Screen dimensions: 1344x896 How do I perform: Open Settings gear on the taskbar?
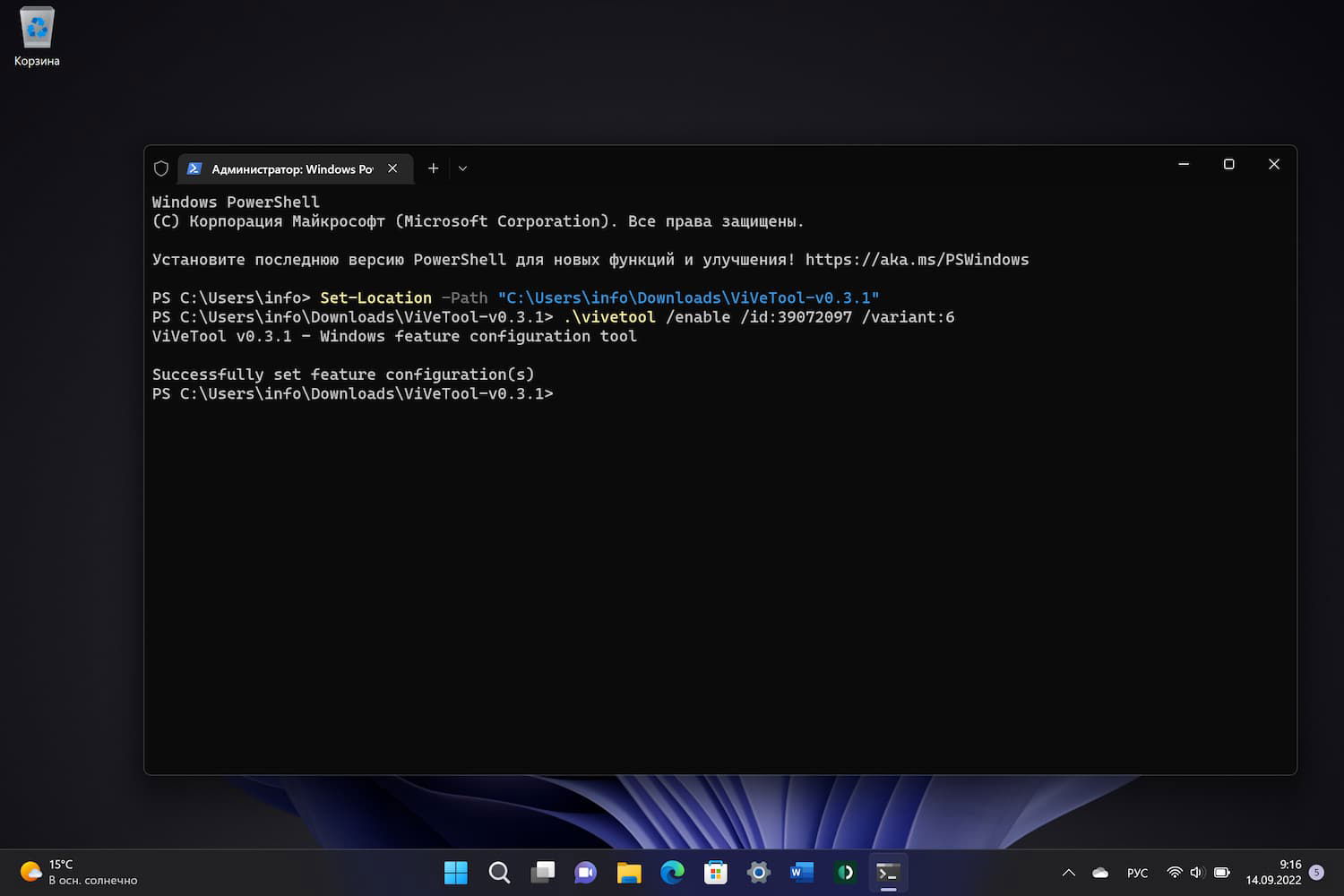(x=759, y=873)
